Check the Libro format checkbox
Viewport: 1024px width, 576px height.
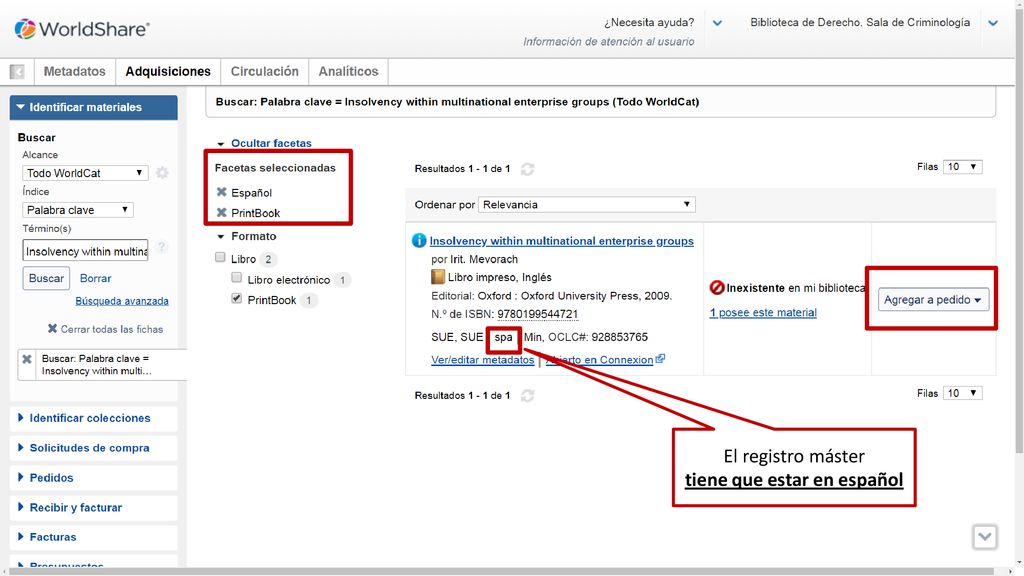click(x=220, y=257)
